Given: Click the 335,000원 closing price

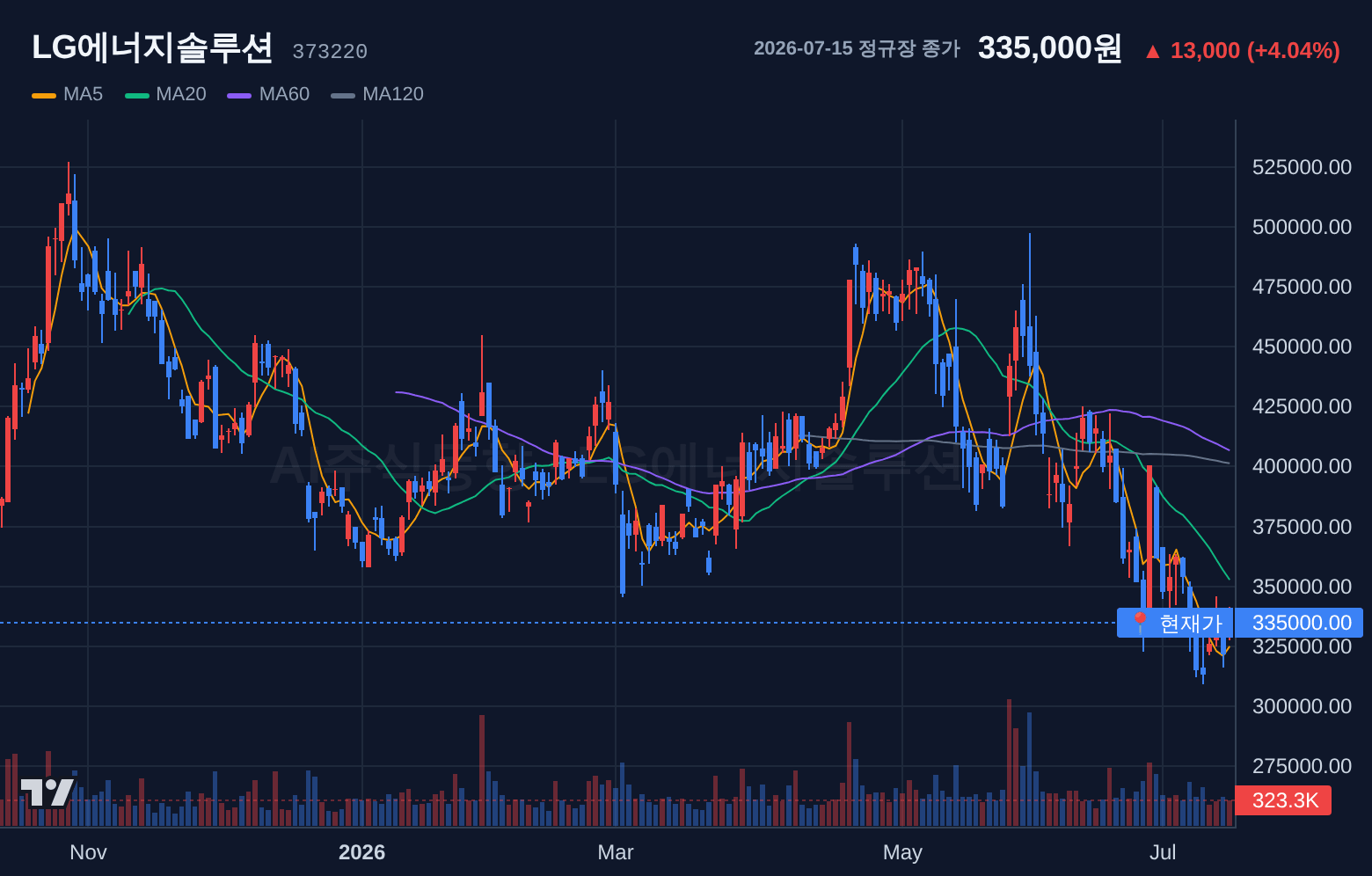Looking at the screenshot, I should 1050,48.
